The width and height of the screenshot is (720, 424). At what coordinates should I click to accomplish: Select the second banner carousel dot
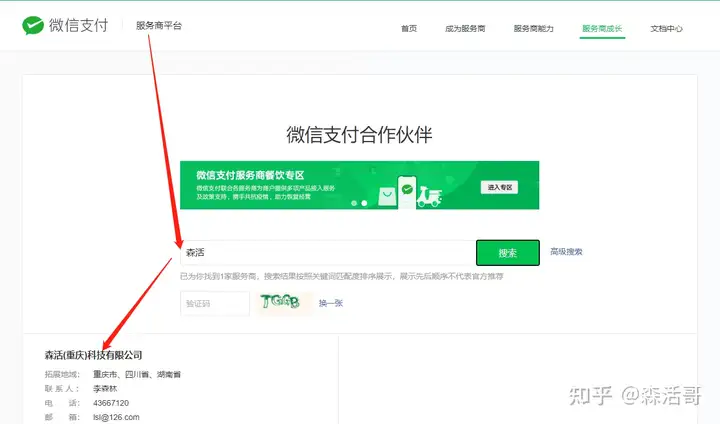(x=364, y=203)
